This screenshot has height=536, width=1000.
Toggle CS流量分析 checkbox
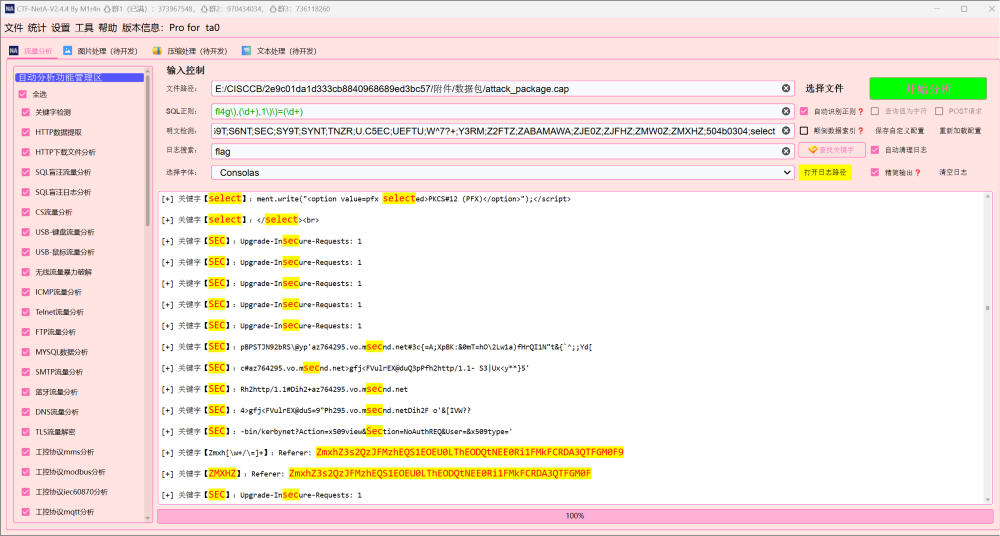coord(26,212)
